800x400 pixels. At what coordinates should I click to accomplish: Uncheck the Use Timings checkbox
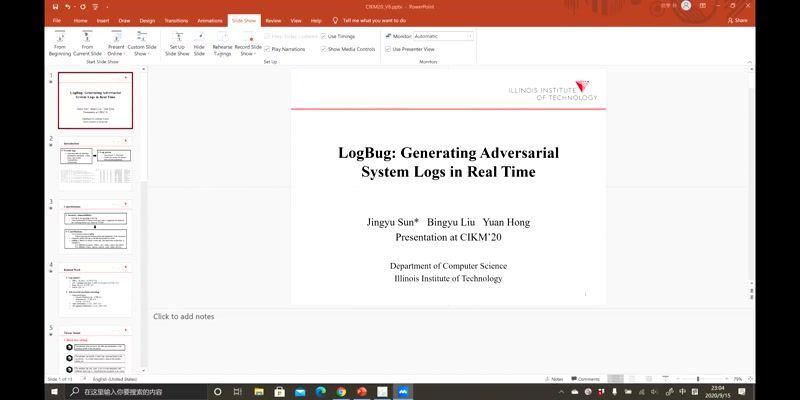point(324,36)
